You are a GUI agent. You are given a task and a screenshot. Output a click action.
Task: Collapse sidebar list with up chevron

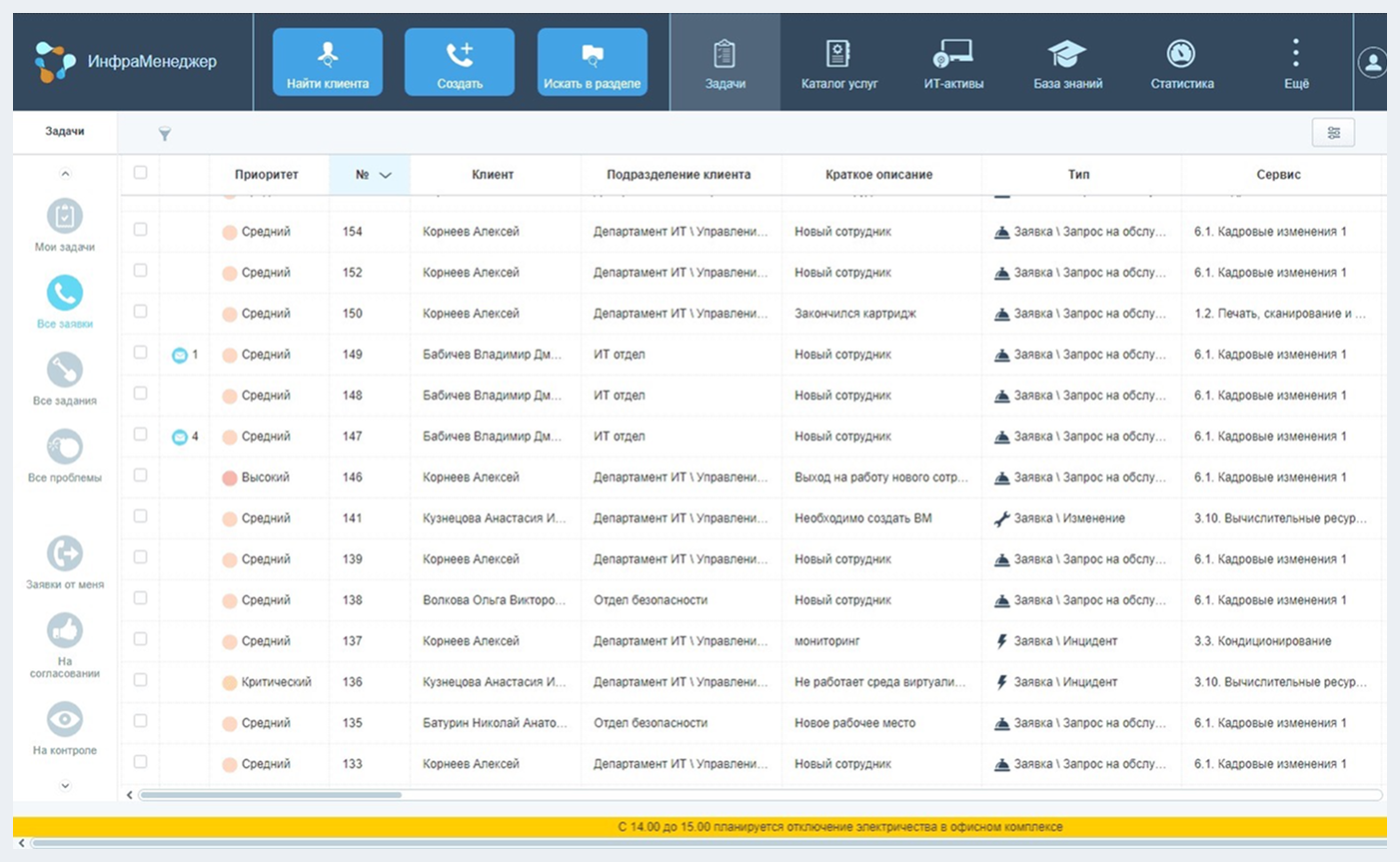(65, 174)
